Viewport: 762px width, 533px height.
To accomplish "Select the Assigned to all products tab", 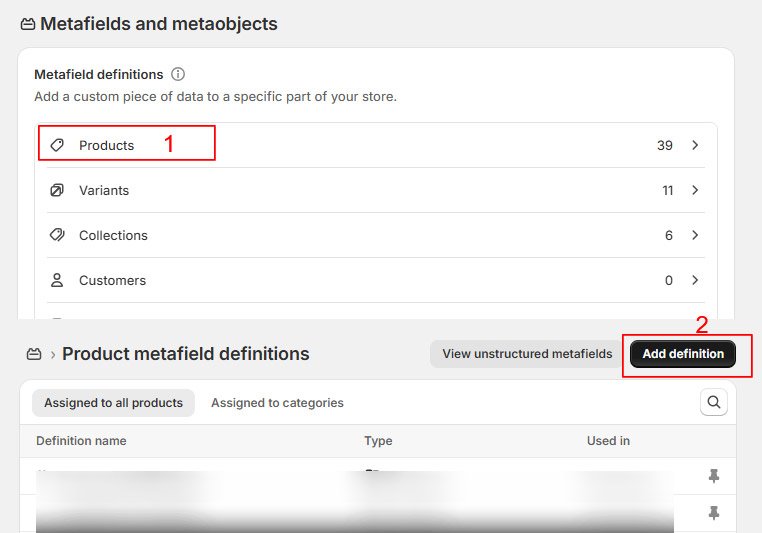I will [113, 403].
